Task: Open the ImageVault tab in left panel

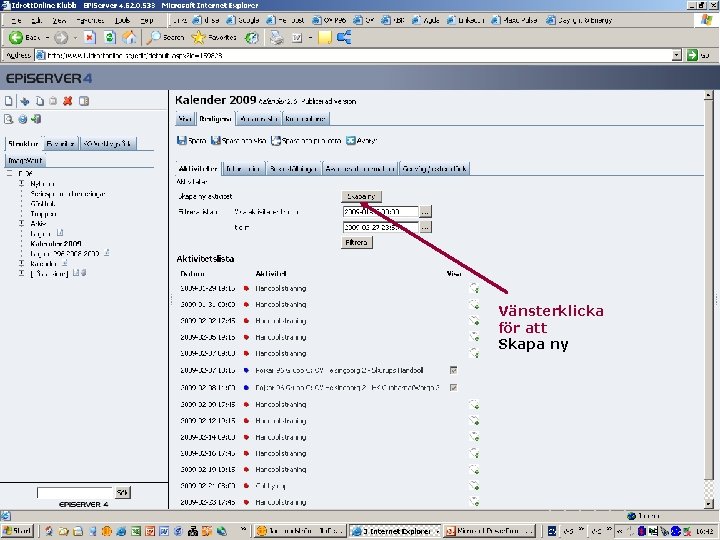Action: coord(26,161)
